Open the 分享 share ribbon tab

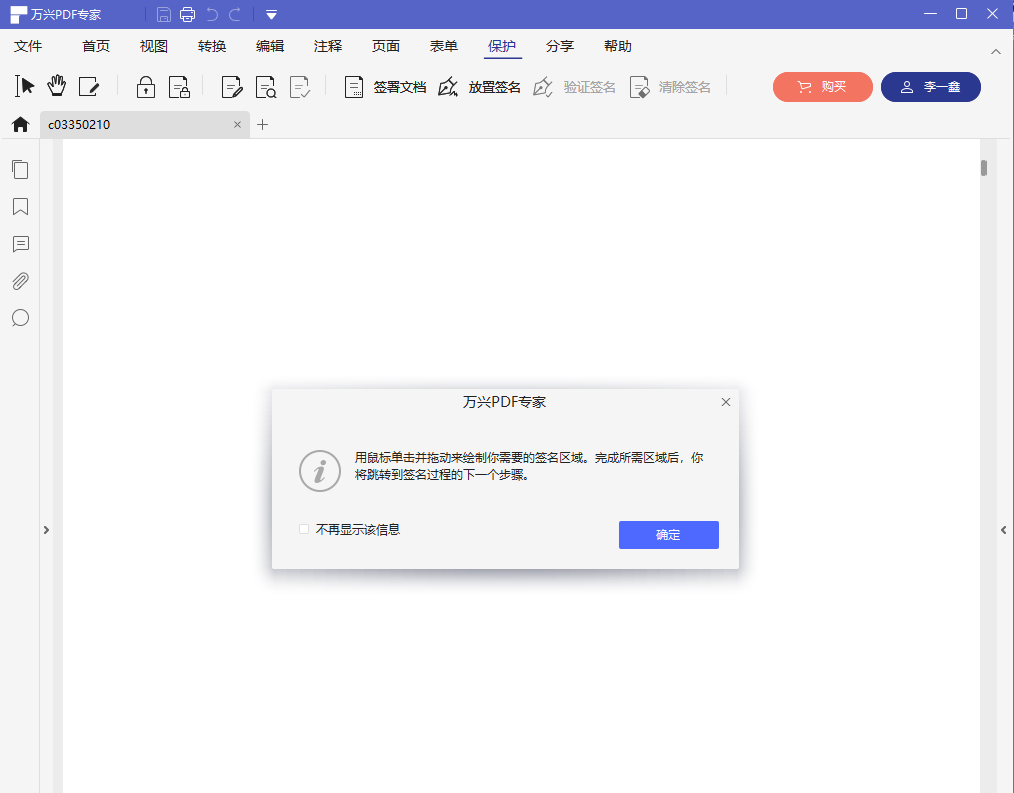[x=560, y=46]
